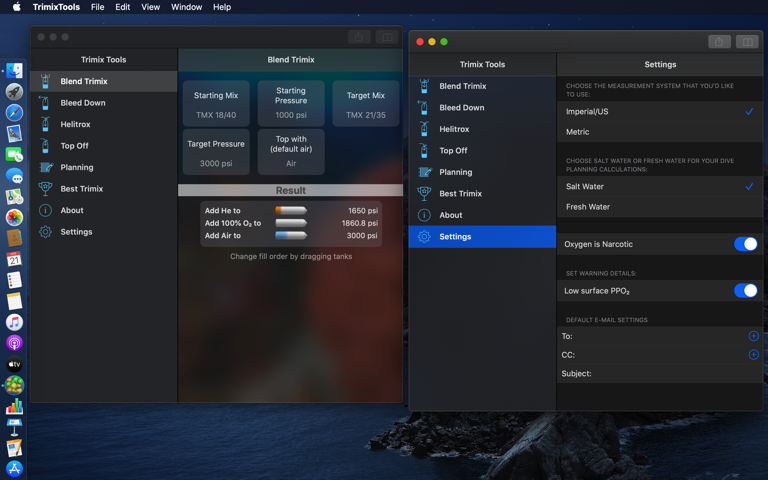Screen dimensions: 768x480
Task: Click the Settings gear icon in the left window
Action: [x=45, y=232]
